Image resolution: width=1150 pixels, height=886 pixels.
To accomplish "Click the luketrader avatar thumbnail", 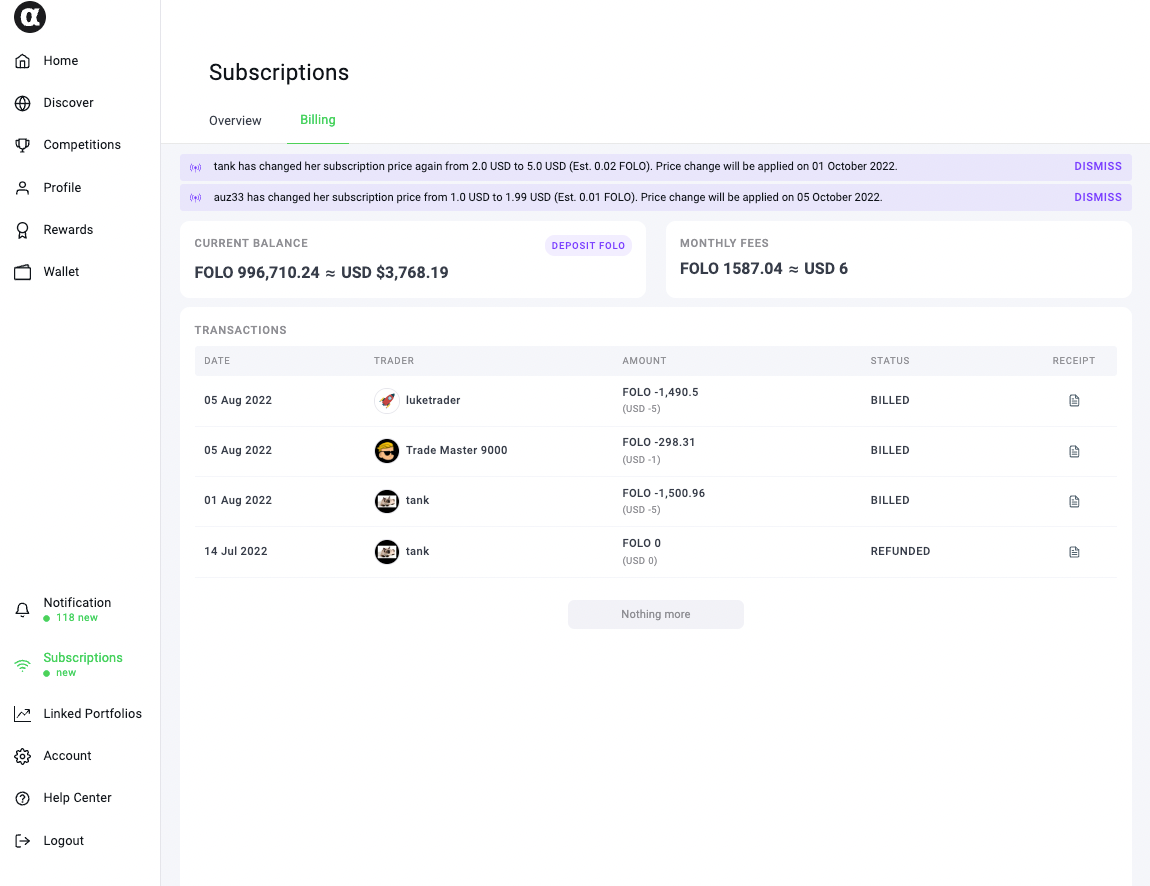I will pyautogui.click(x=387, y=401).
